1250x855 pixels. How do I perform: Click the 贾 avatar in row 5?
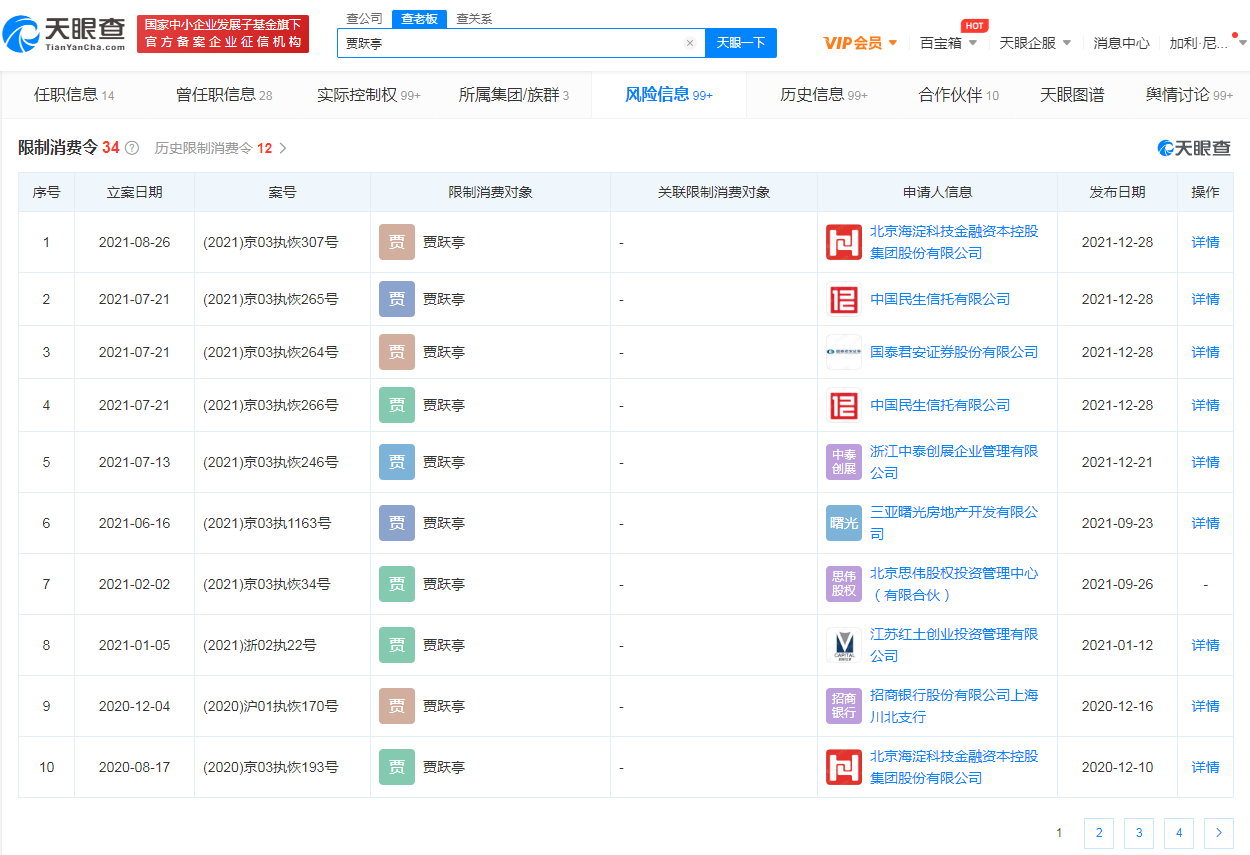[x=397, y=462]
